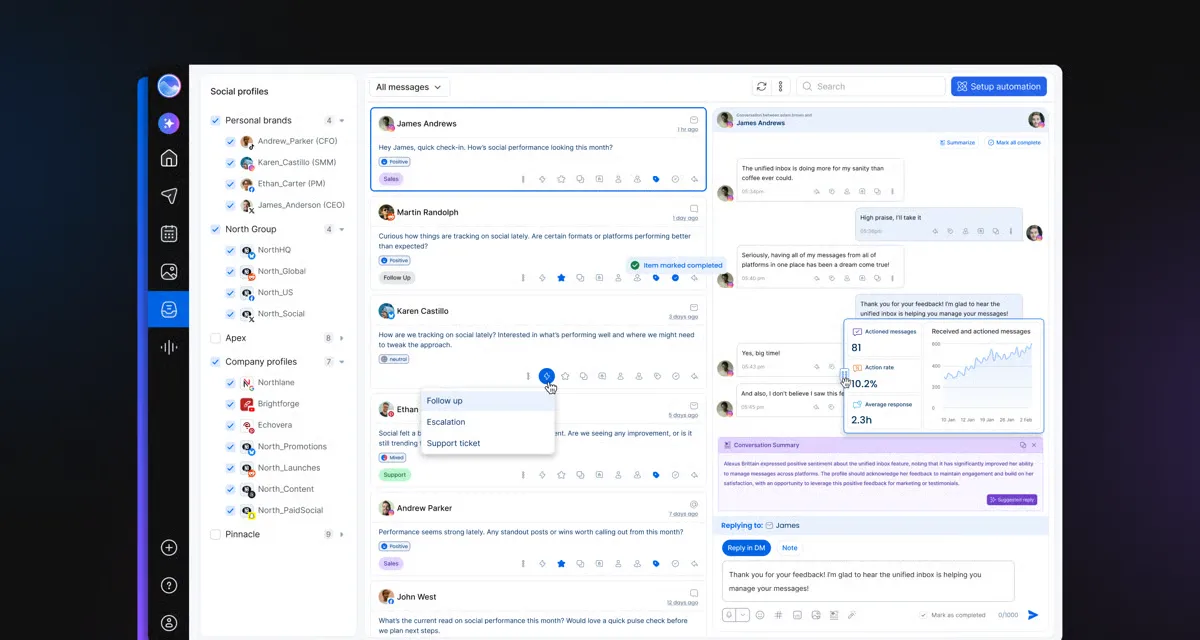Open the Media library image icon in sidebar
The width and height of the screenshot is (1200, 640).
[x=169, y=272]
